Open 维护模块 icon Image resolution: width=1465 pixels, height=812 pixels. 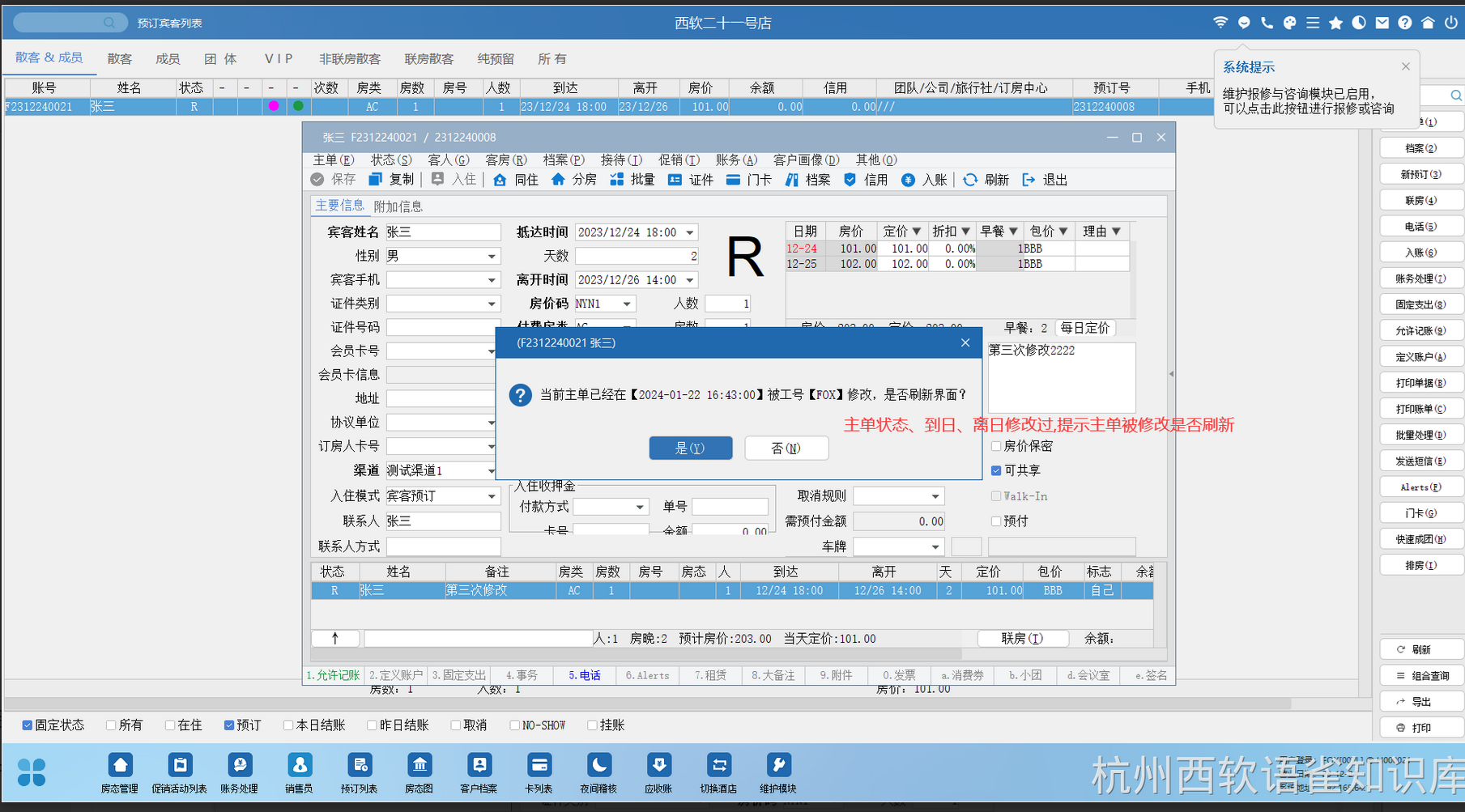[x=778, y=772]
